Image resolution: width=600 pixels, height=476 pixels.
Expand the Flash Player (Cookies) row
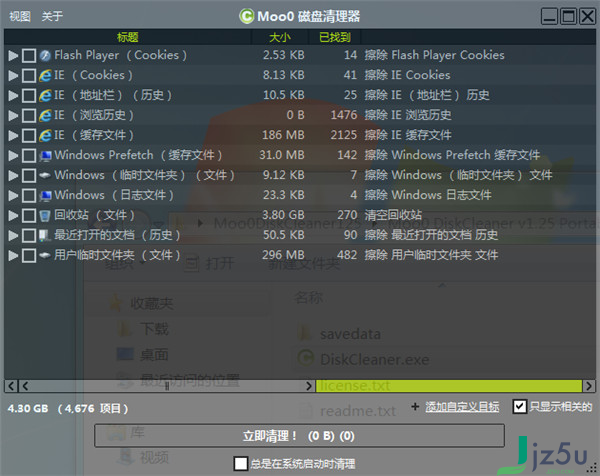13,56
